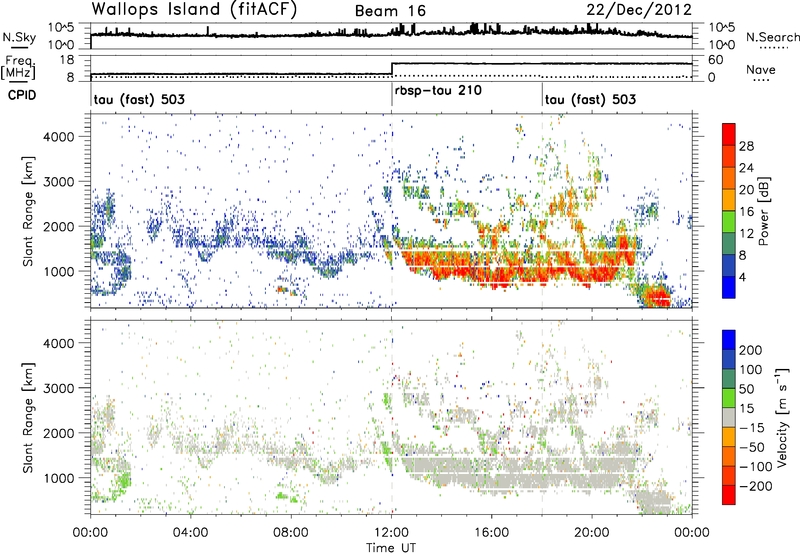
Task: Click the "60" tick on the Nave axis
Action: pyautogui.click(x=716, y=60)
